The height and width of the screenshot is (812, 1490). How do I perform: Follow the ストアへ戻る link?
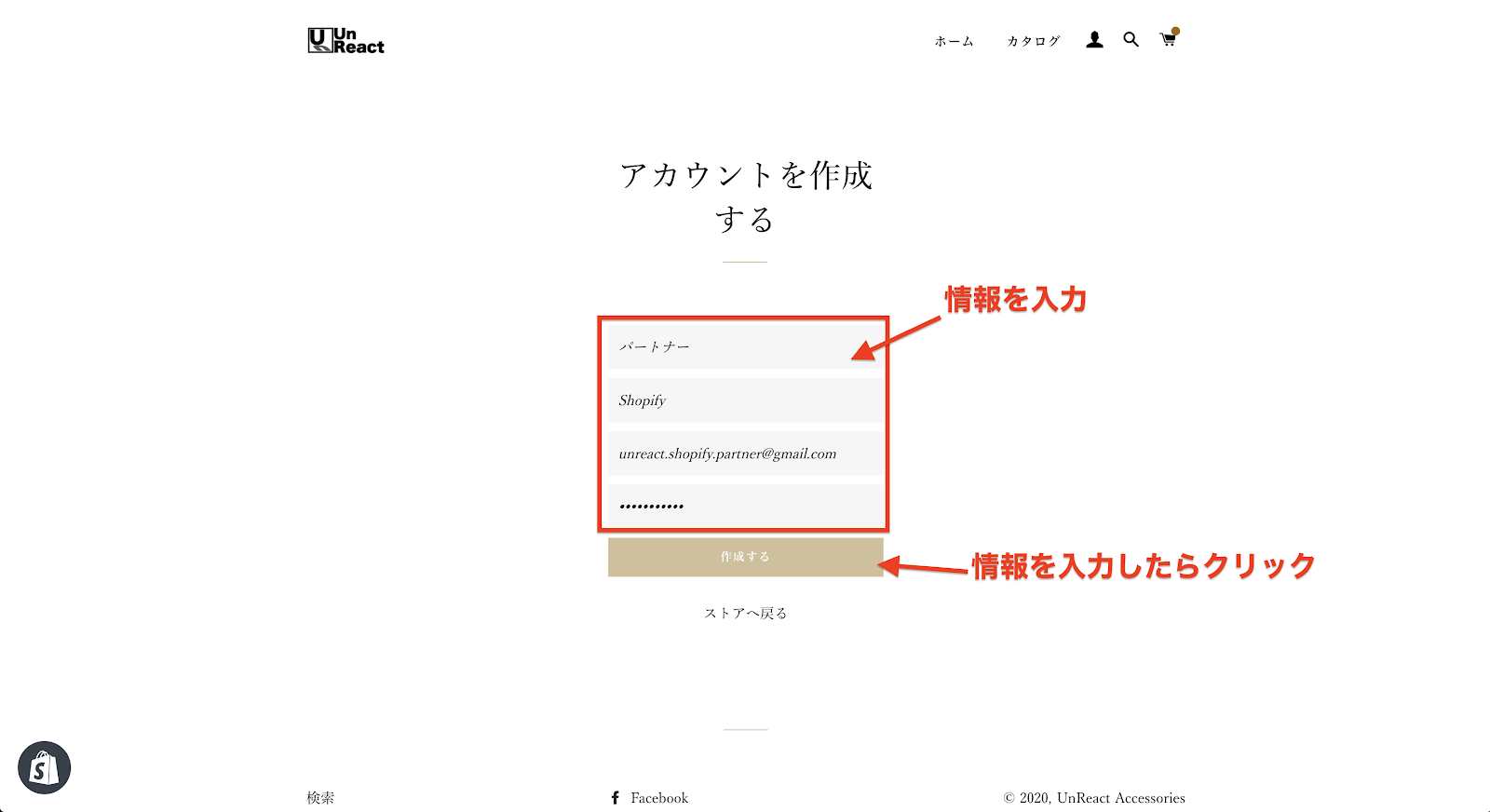click(x=745, y=613)
